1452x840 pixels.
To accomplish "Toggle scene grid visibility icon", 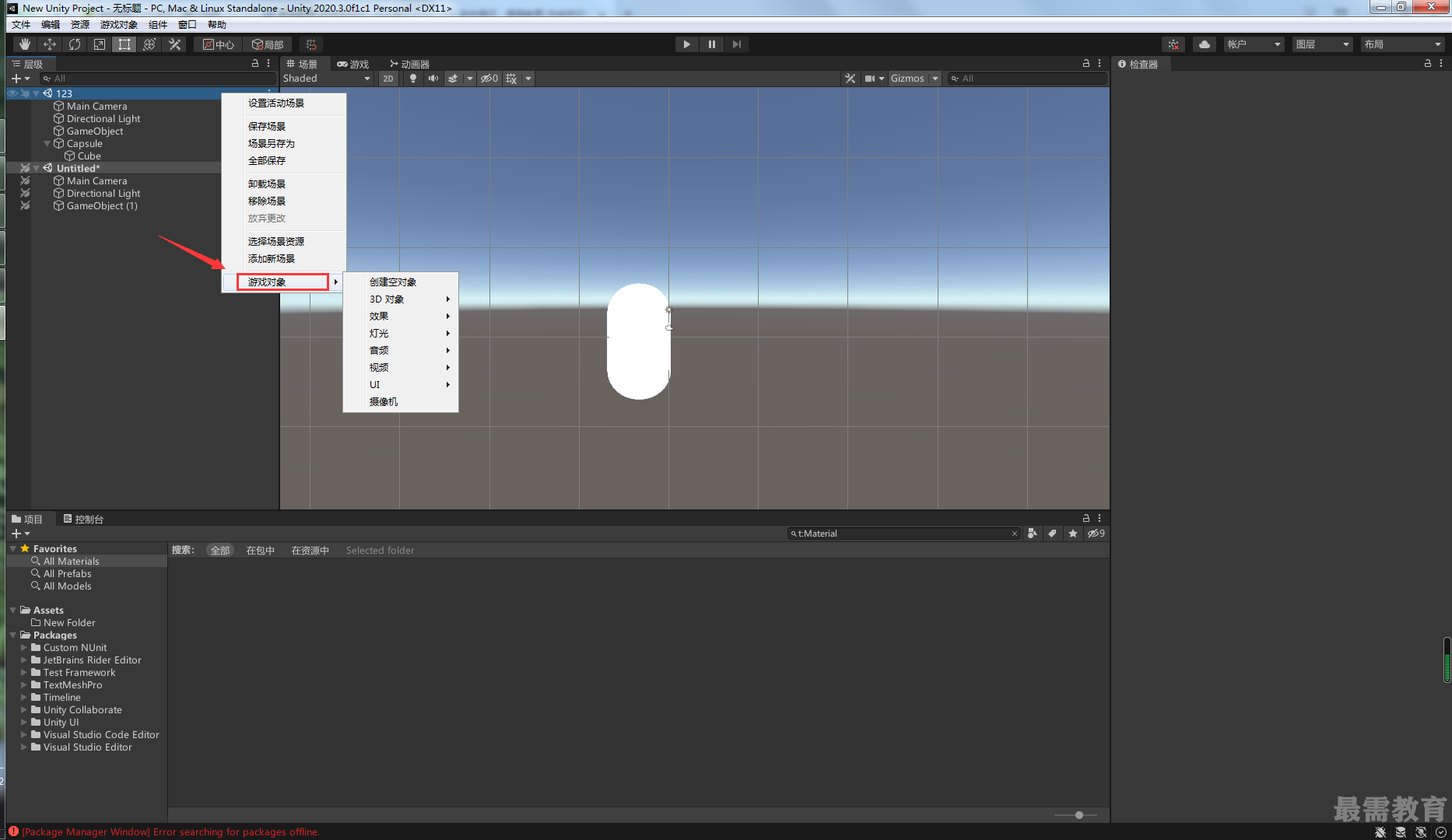I will 511,79.
